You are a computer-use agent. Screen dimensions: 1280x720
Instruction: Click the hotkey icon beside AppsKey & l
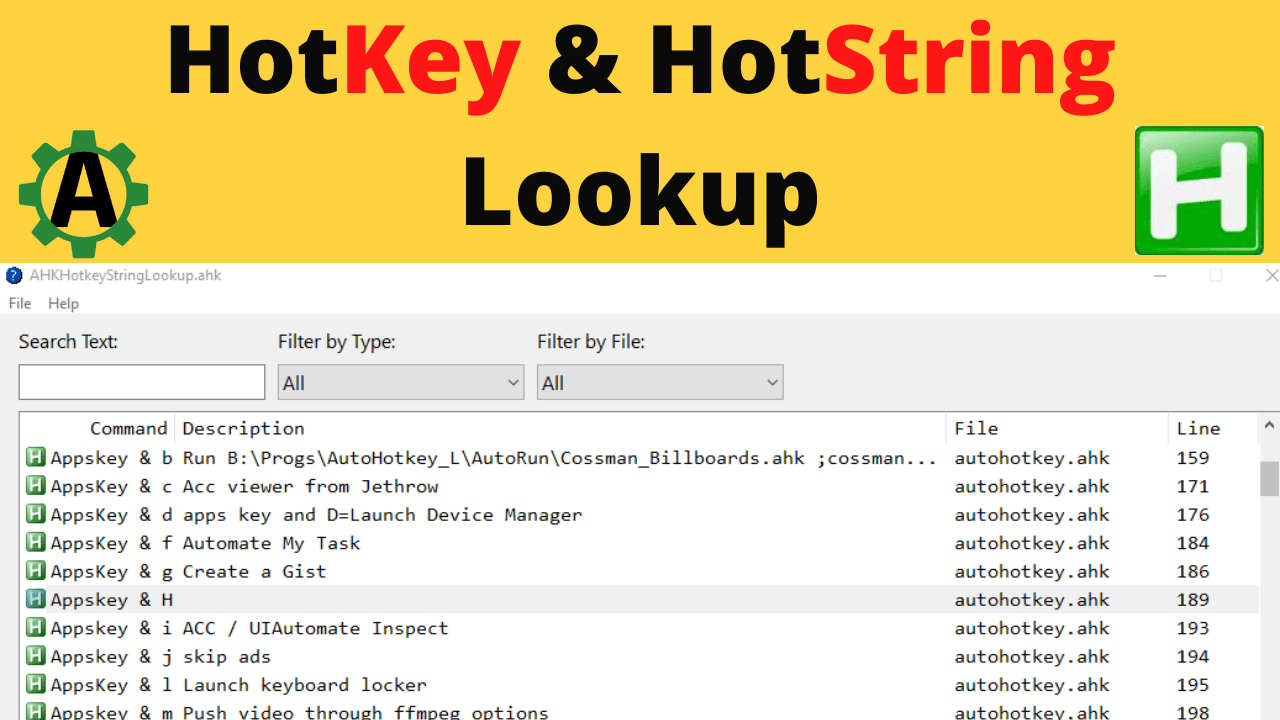(x=36, y=685)
